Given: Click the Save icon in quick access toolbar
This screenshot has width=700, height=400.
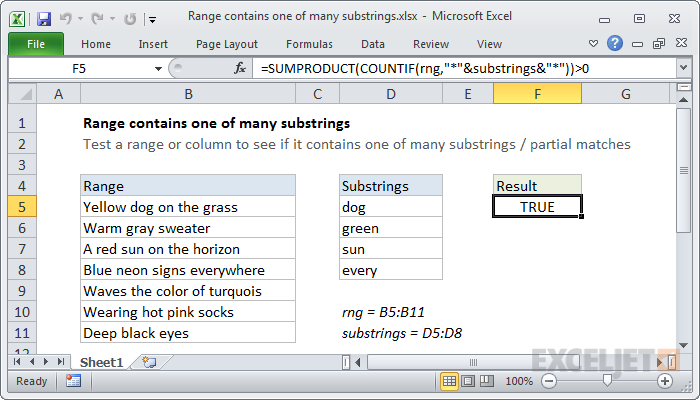Looking at the screenshot, I should pyautogui.click(x=44, y=19).
